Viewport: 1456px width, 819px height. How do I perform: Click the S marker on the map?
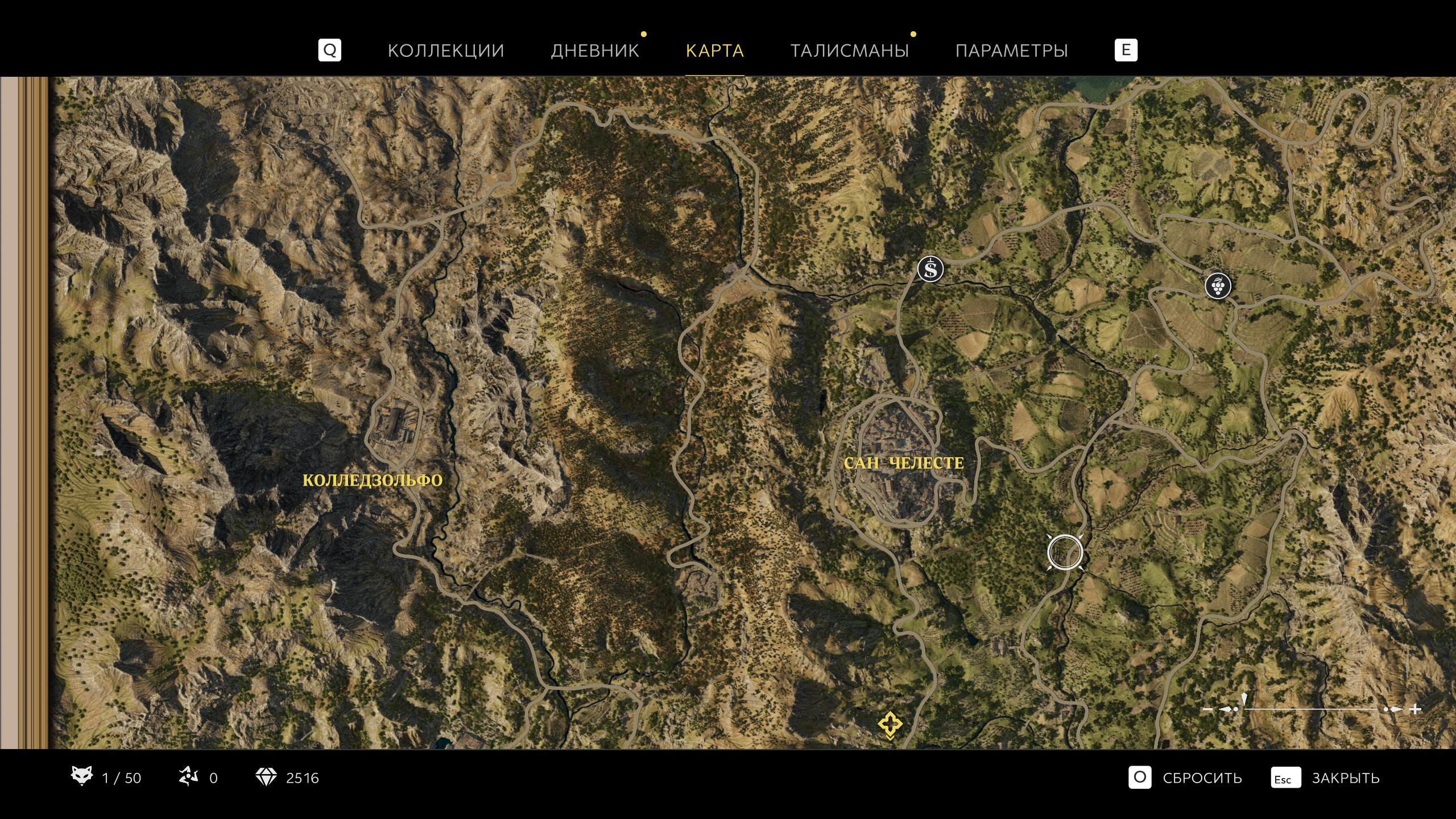[930, 269]
